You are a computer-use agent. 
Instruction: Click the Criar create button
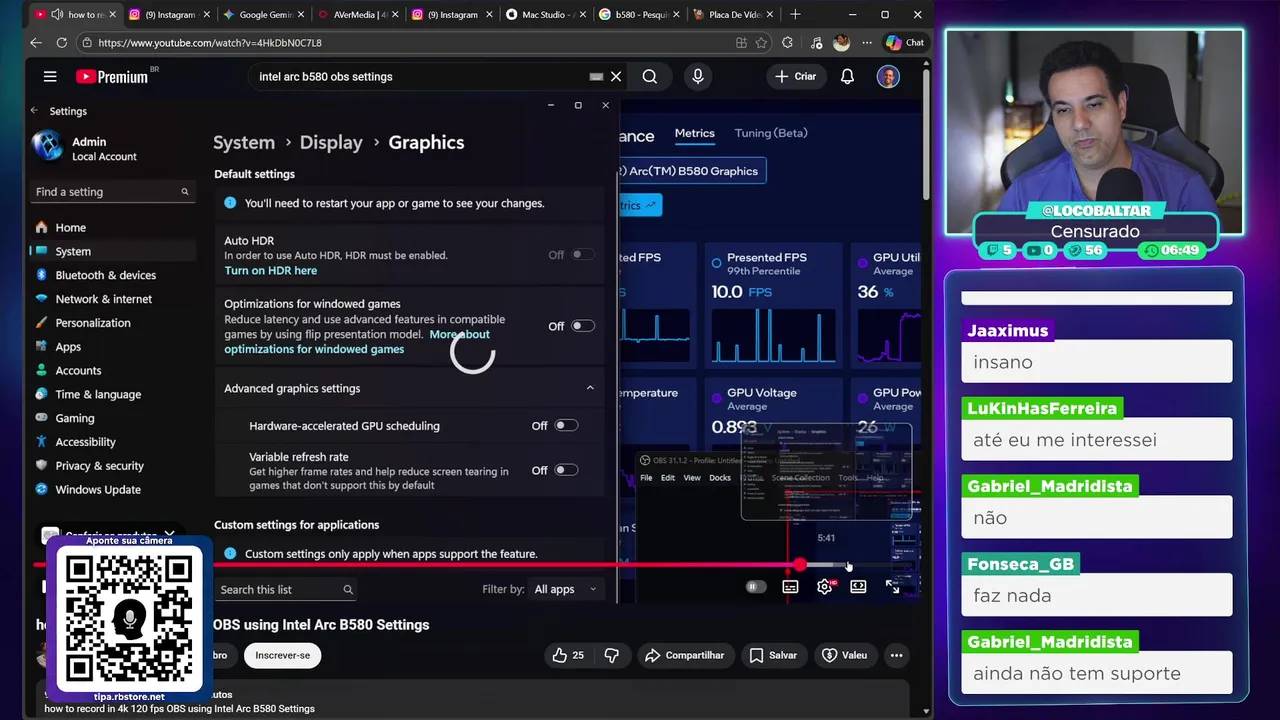pyautogui.click(x=796, y=76)
